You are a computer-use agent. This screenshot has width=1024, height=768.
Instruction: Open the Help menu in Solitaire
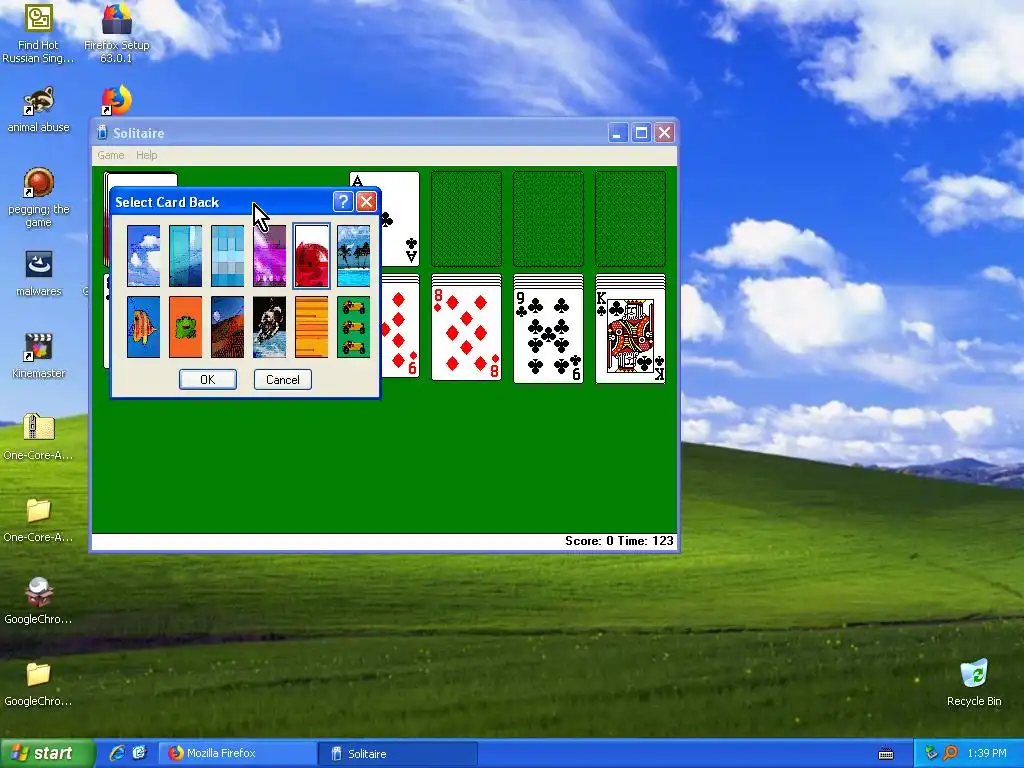pos(146,155)
